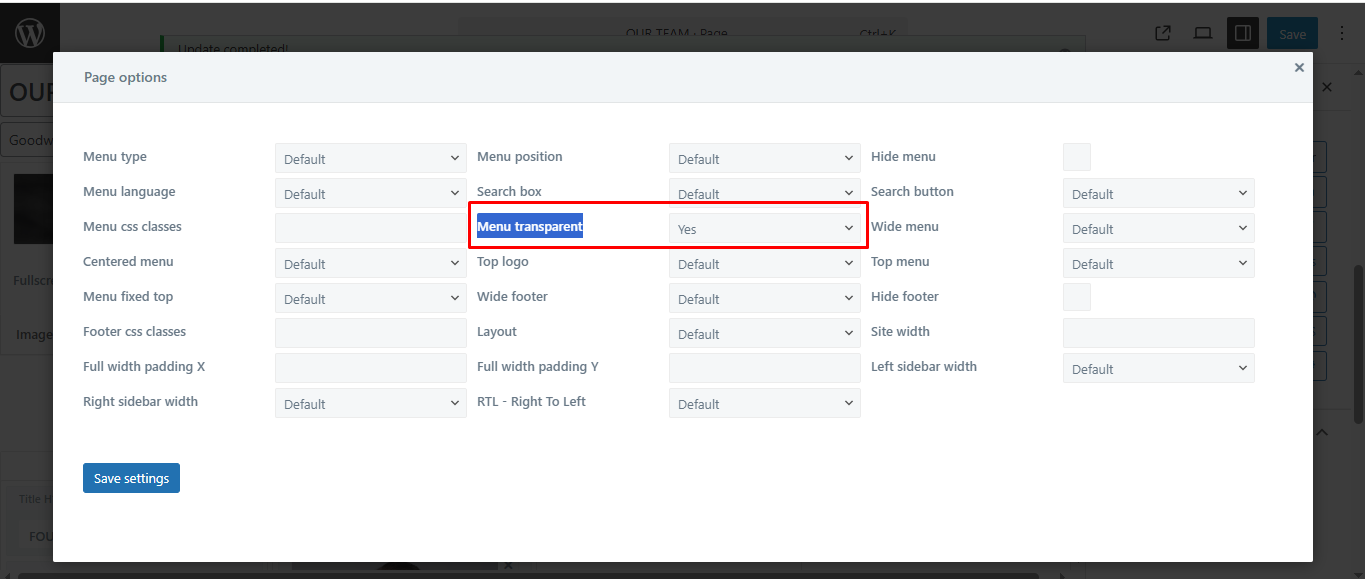Open the RTL - Right To Left dropdown

pos(765,403)
